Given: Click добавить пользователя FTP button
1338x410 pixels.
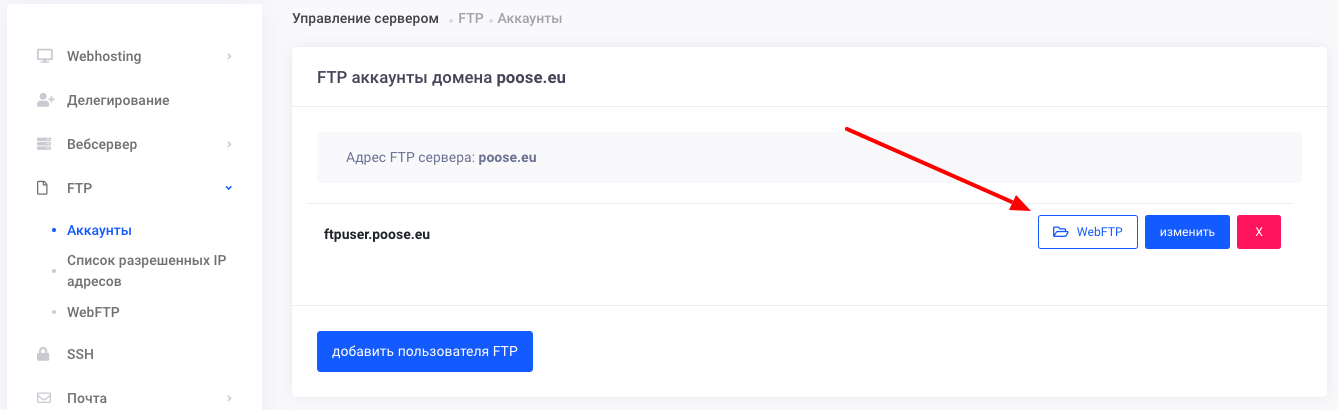Looking at the screenshot, I should coord(424,351).
